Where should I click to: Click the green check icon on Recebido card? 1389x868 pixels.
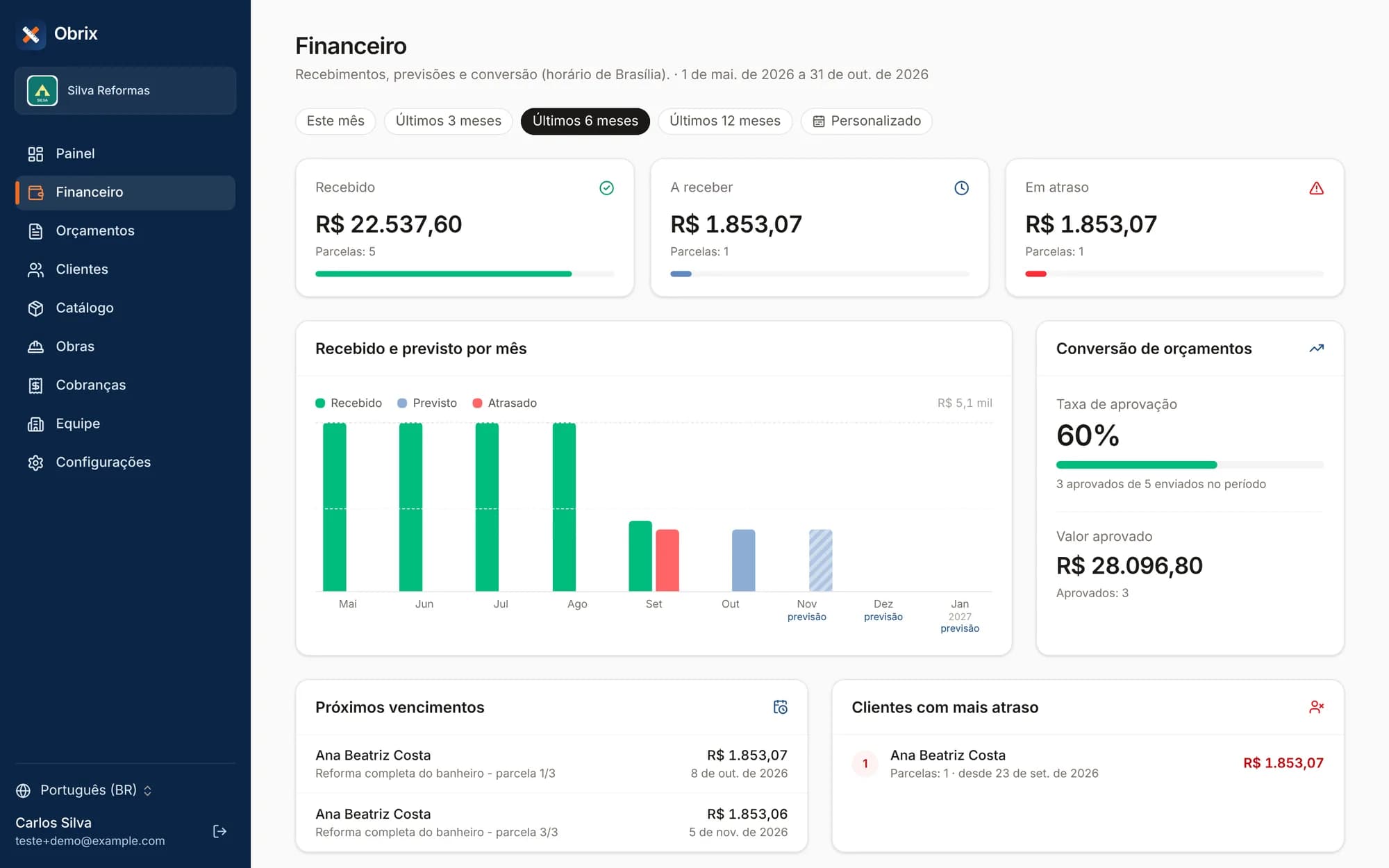(606, 188)
